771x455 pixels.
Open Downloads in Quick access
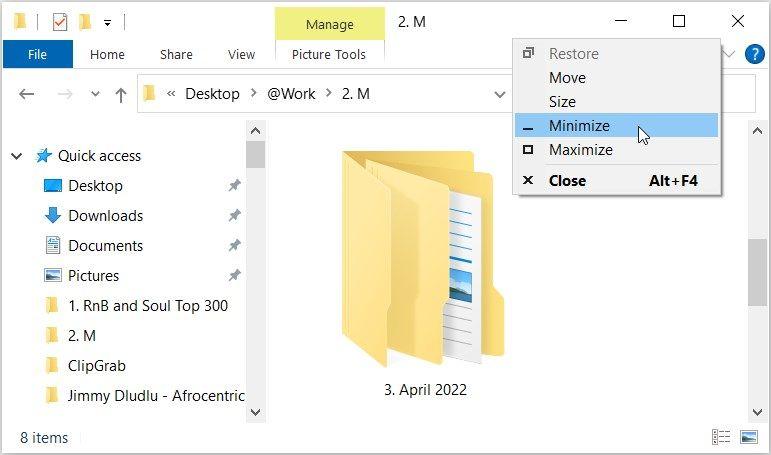(x=106, y=216)
